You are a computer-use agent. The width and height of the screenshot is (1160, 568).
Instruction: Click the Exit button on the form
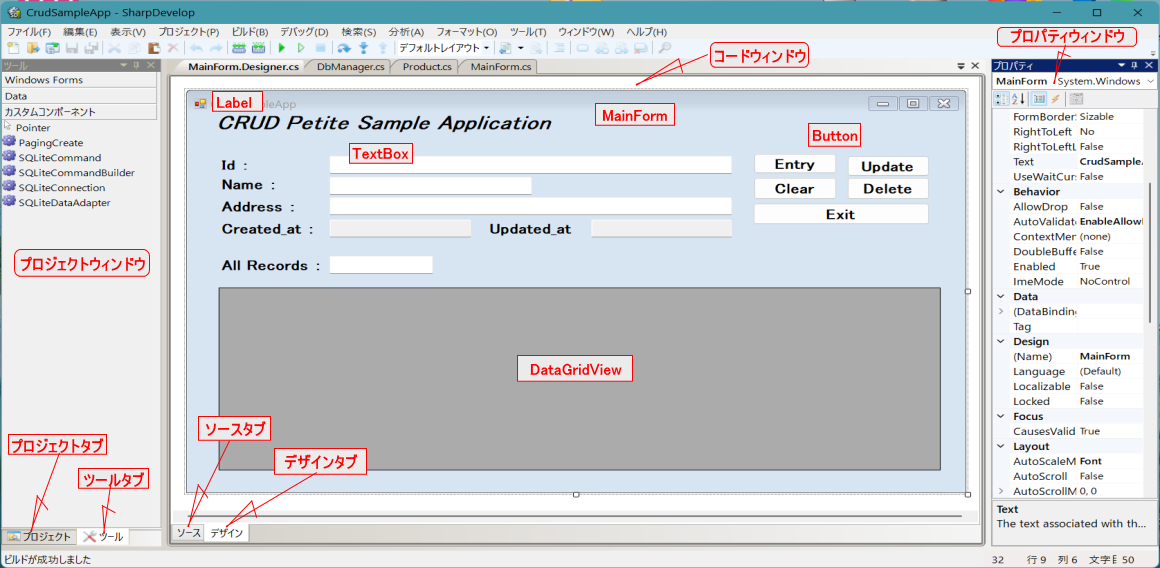pyautogui.click(x=840, y=214)
